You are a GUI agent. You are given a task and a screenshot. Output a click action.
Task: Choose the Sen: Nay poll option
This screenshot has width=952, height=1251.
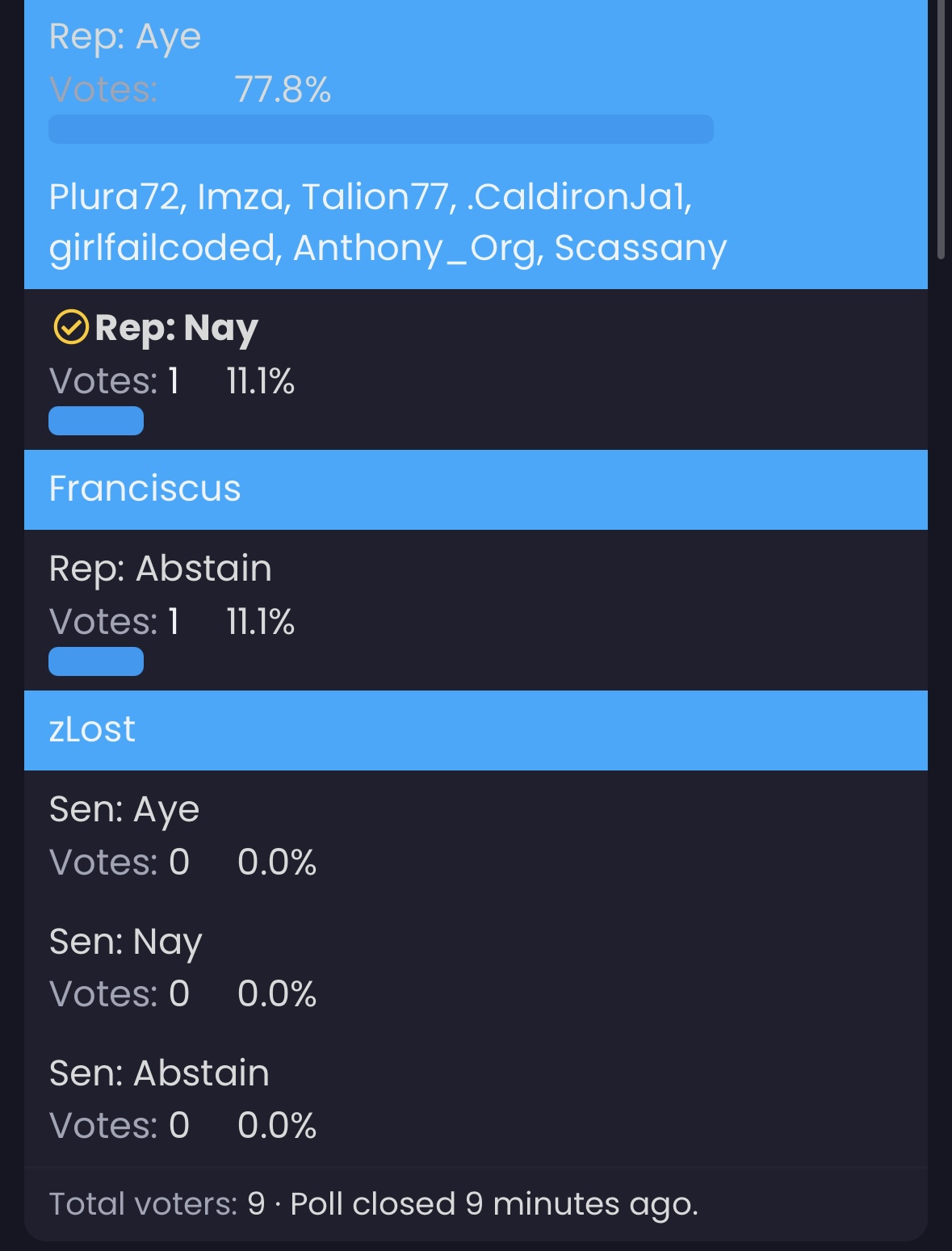pos(125,942)
